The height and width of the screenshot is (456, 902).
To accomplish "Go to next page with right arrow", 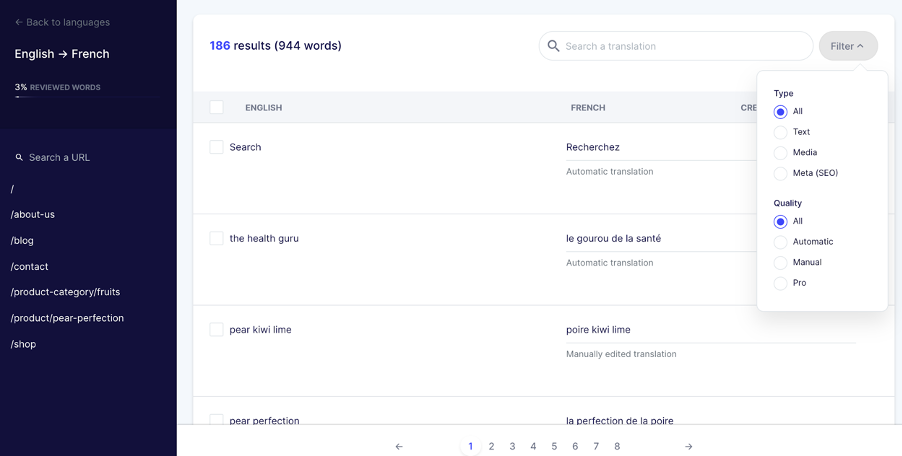I will point(689,446).
